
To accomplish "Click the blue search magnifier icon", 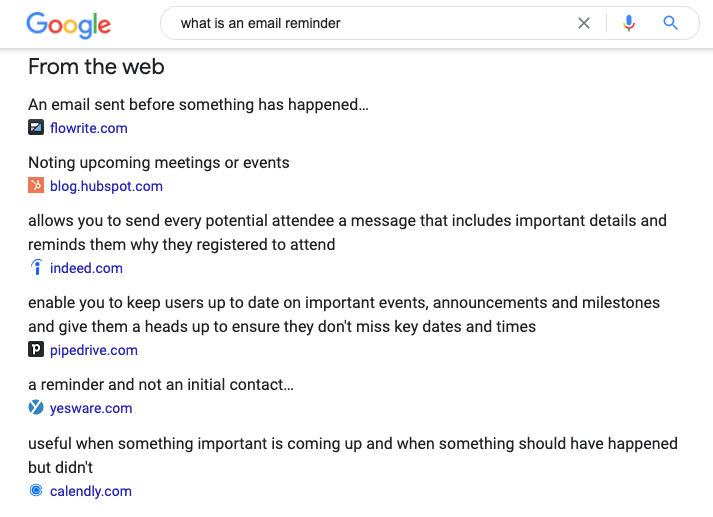I will pyautogui.click(x=671, y=23).
